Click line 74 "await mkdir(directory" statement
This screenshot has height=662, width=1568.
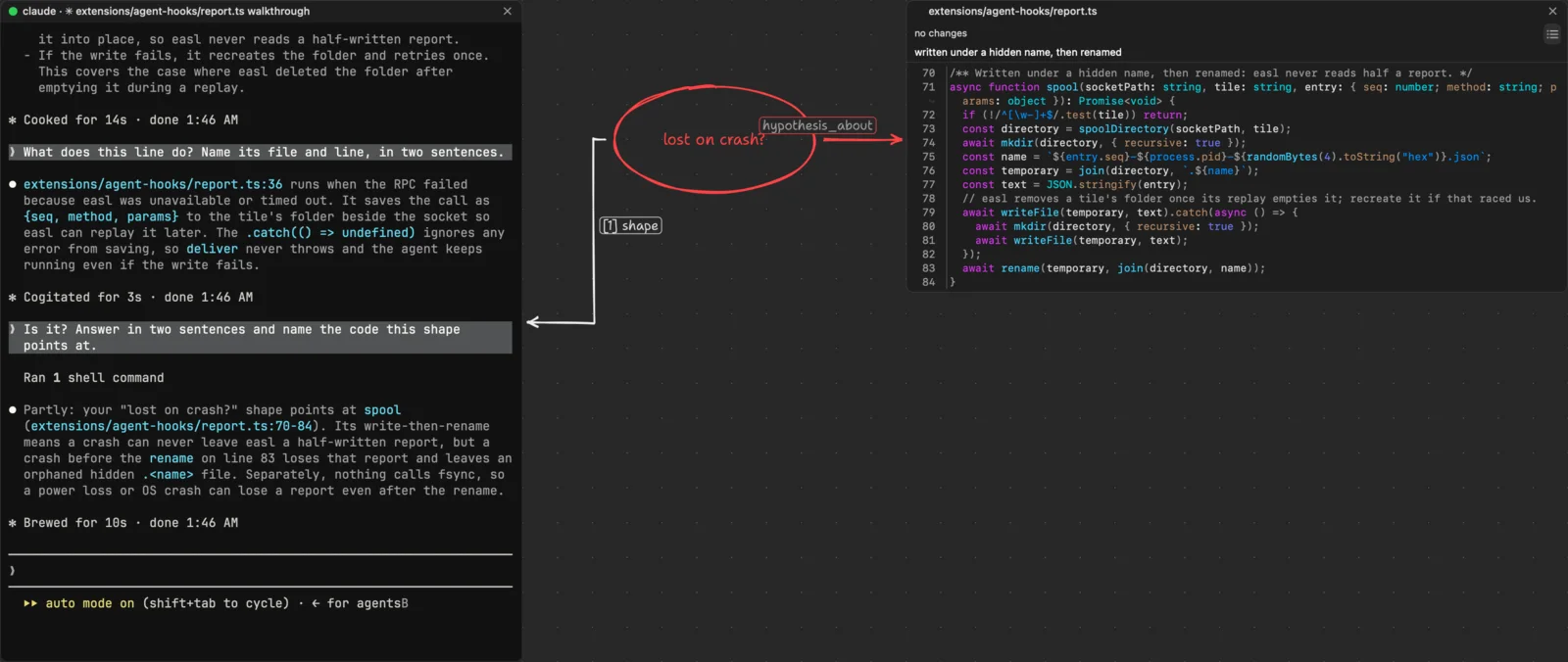click(x=1103, y=143)
